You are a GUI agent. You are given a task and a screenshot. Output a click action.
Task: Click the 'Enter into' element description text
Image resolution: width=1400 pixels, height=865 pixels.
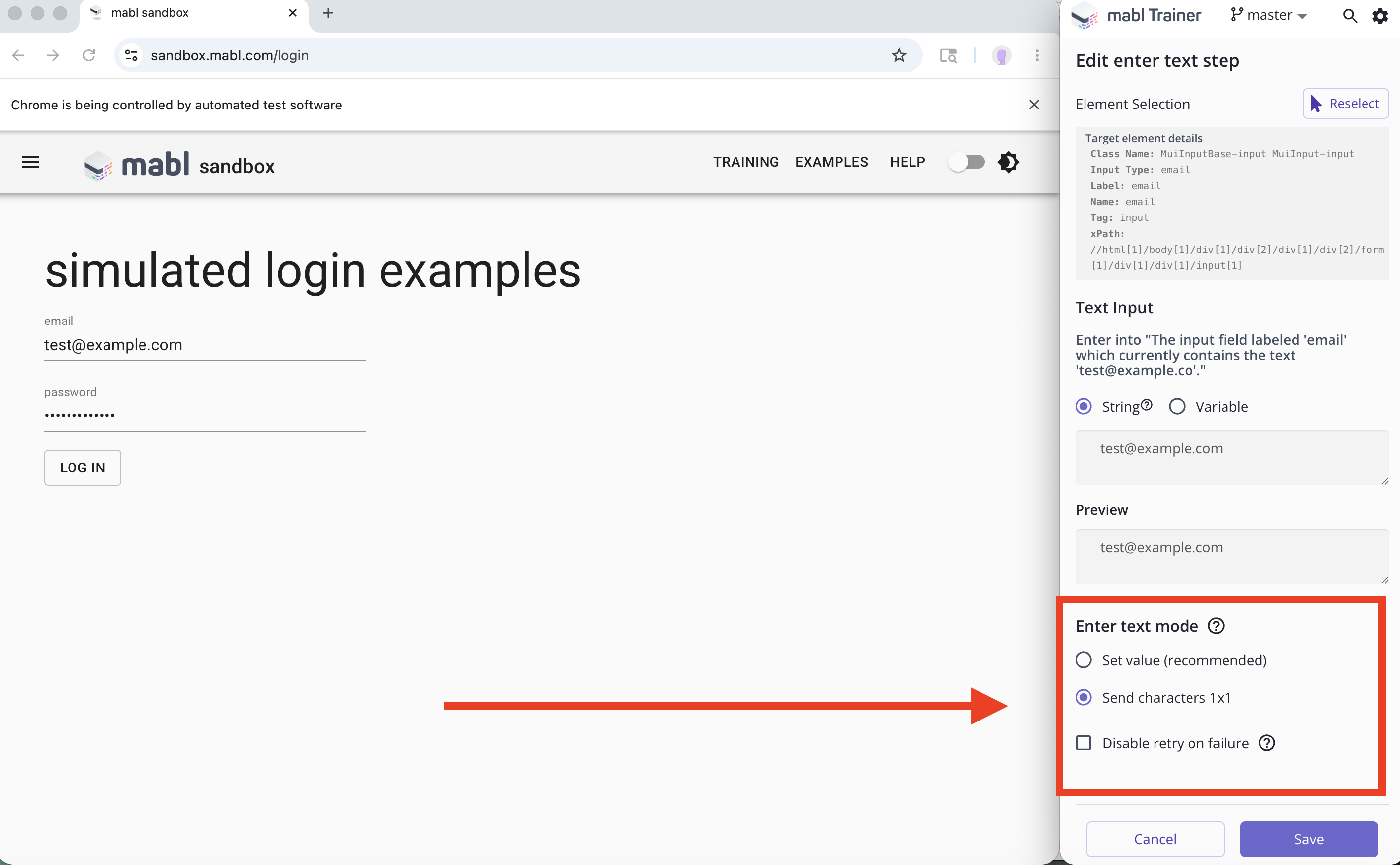click(1211, 355)
